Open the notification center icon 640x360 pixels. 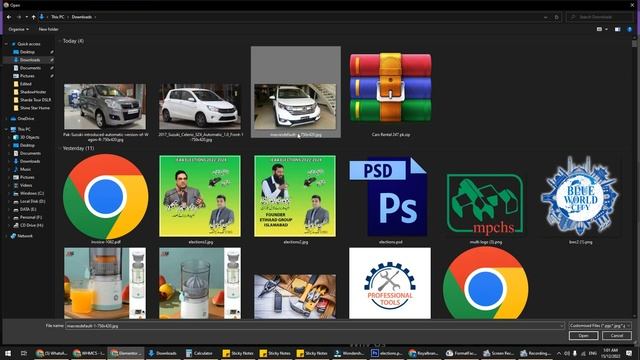[629, 353]
